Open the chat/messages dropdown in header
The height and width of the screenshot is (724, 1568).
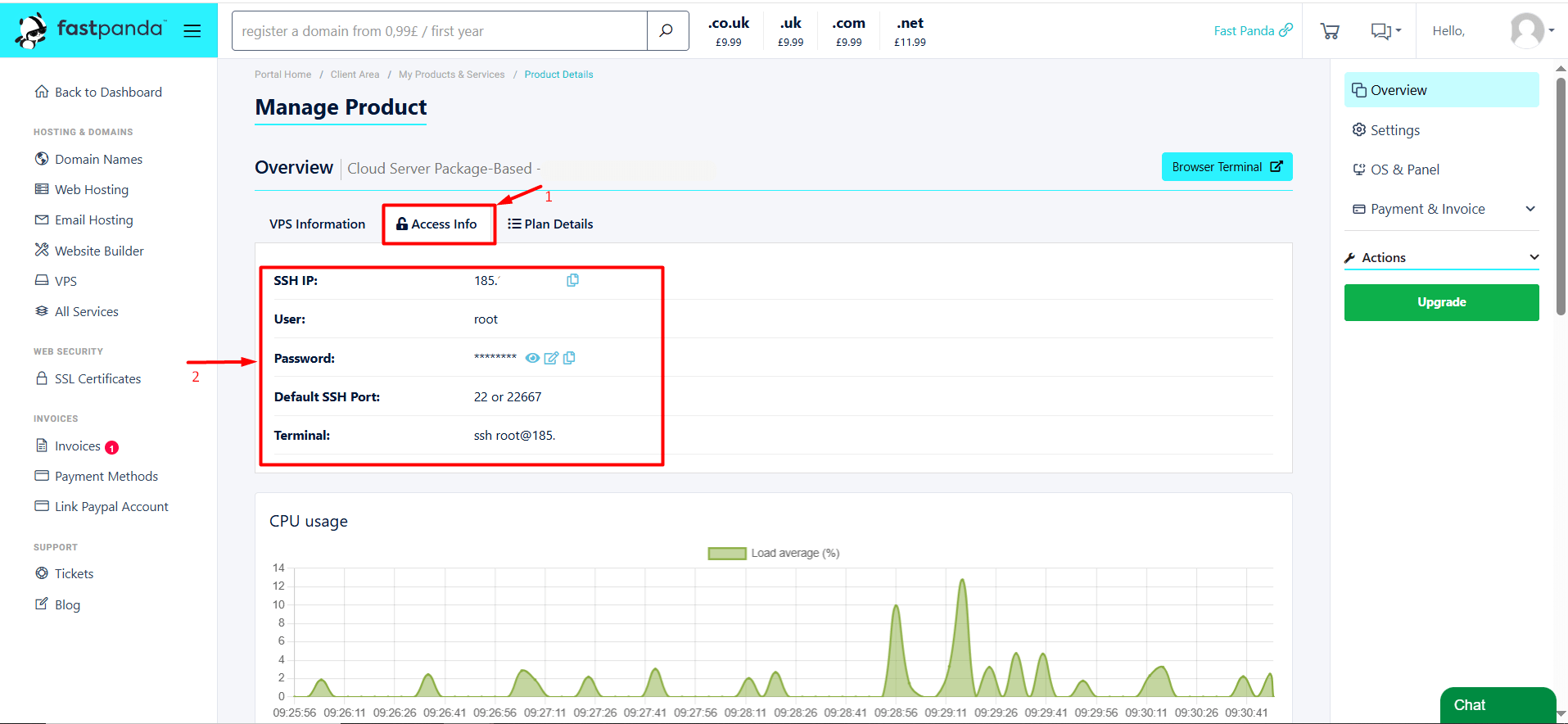1385,31
